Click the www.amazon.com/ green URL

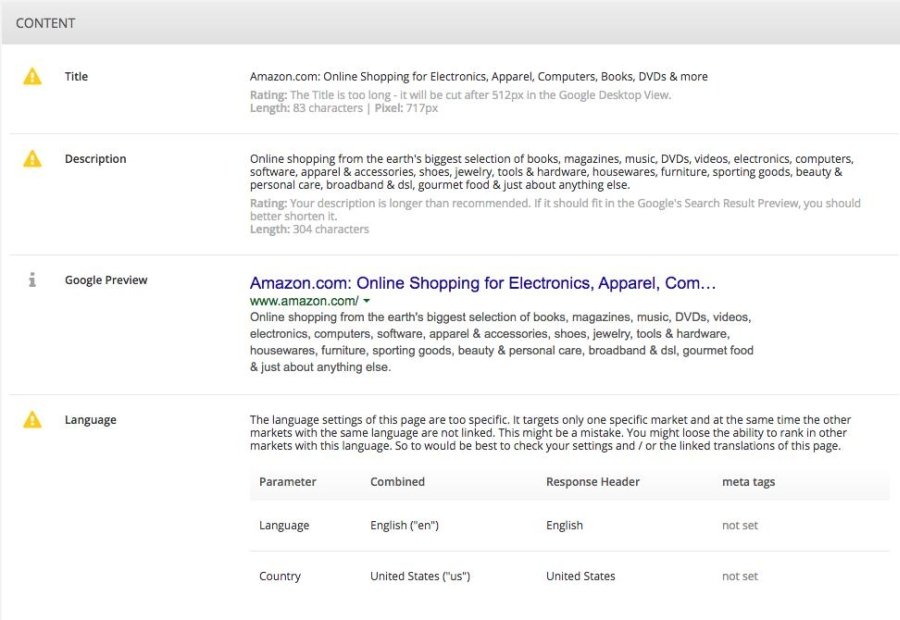coord(304,301)
